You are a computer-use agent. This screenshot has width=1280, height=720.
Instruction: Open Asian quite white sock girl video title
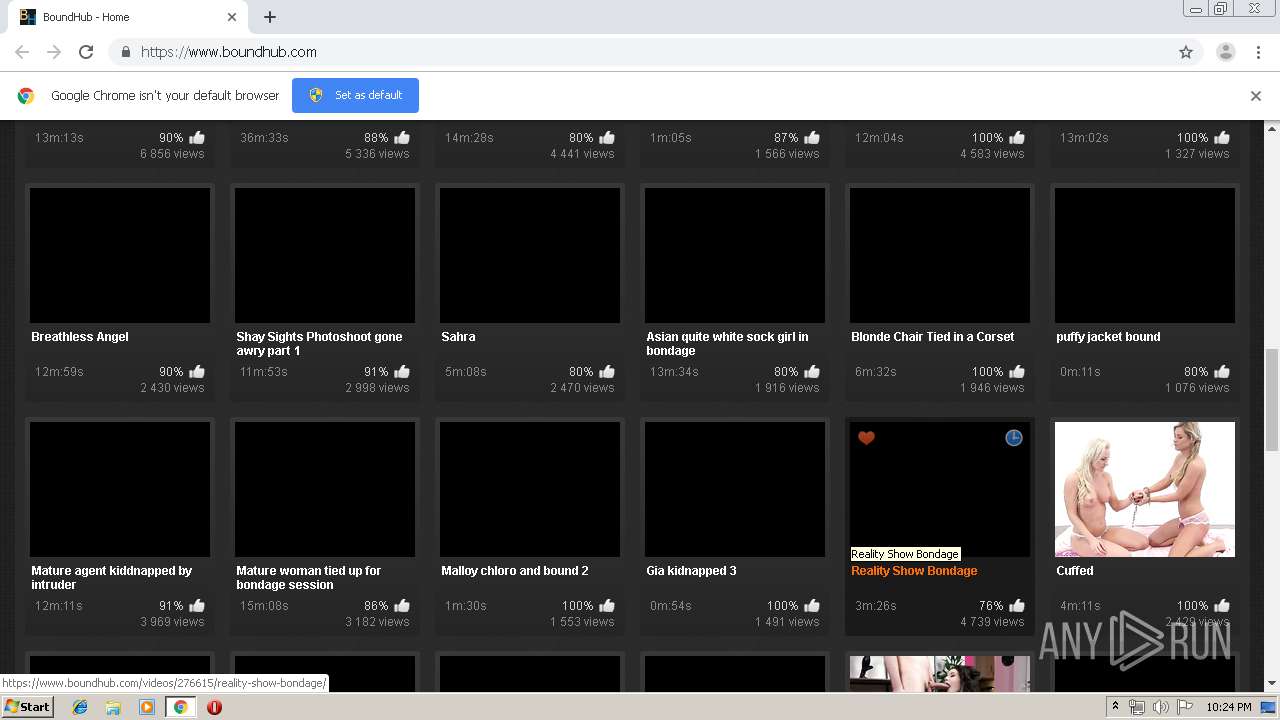pyautogui.click(x=727, y=344)
